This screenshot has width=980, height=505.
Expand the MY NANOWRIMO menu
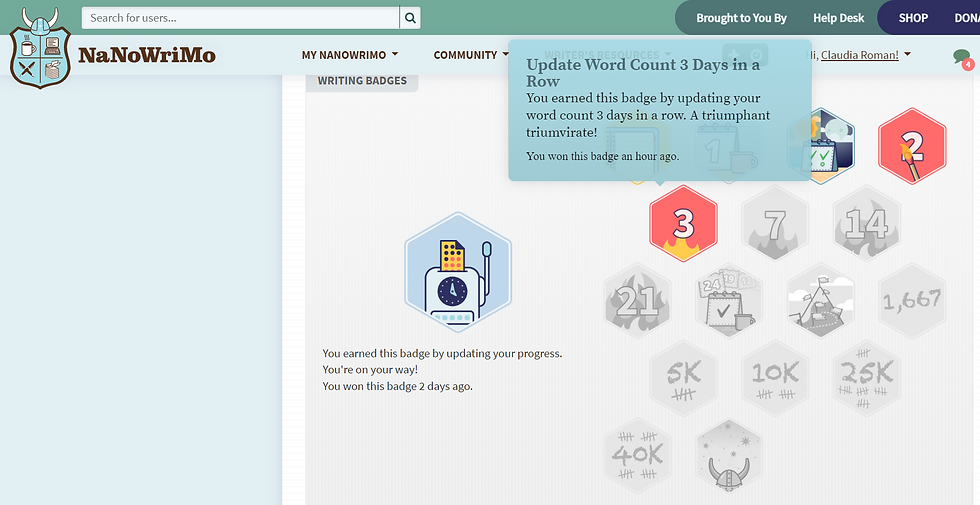coord(350,55)
